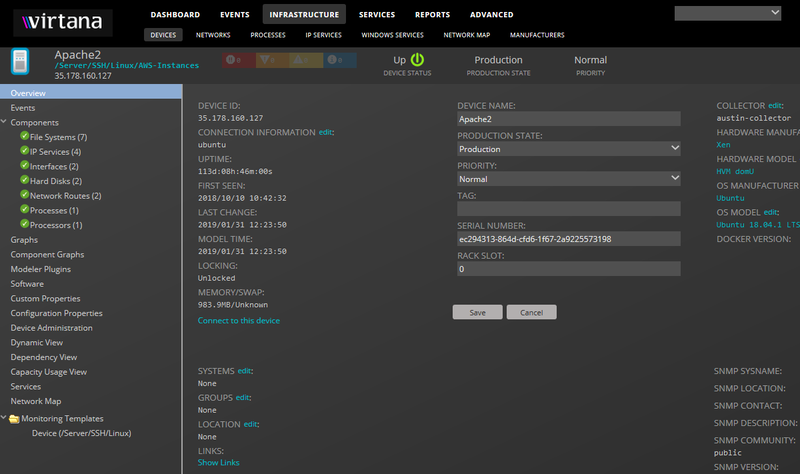The image size is (800, 474).
Task: Select Events in the left sidebar
Action: [23, 108]
